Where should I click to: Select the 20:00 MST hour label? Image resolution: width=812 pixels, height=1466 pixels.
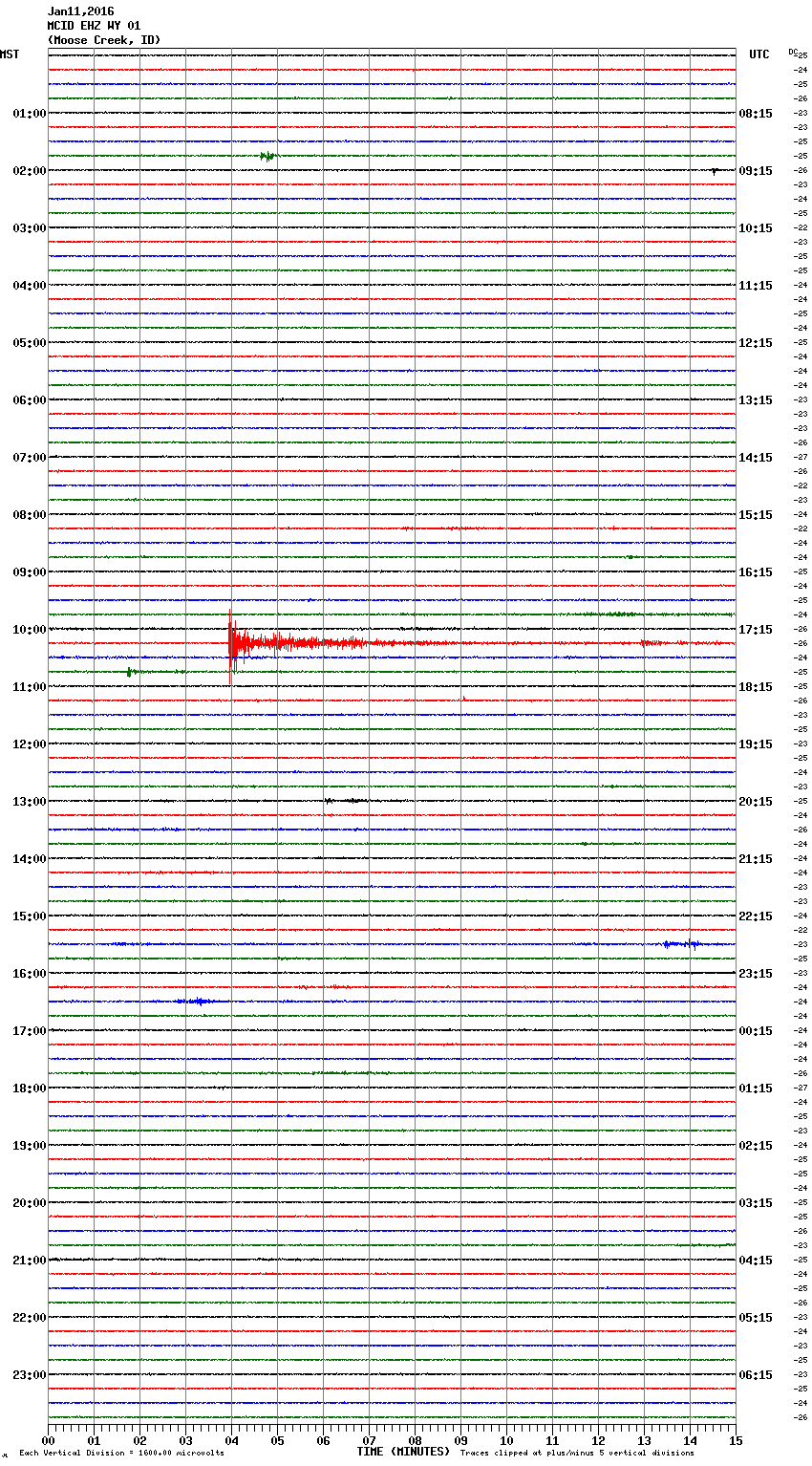tap(30, 1203)
